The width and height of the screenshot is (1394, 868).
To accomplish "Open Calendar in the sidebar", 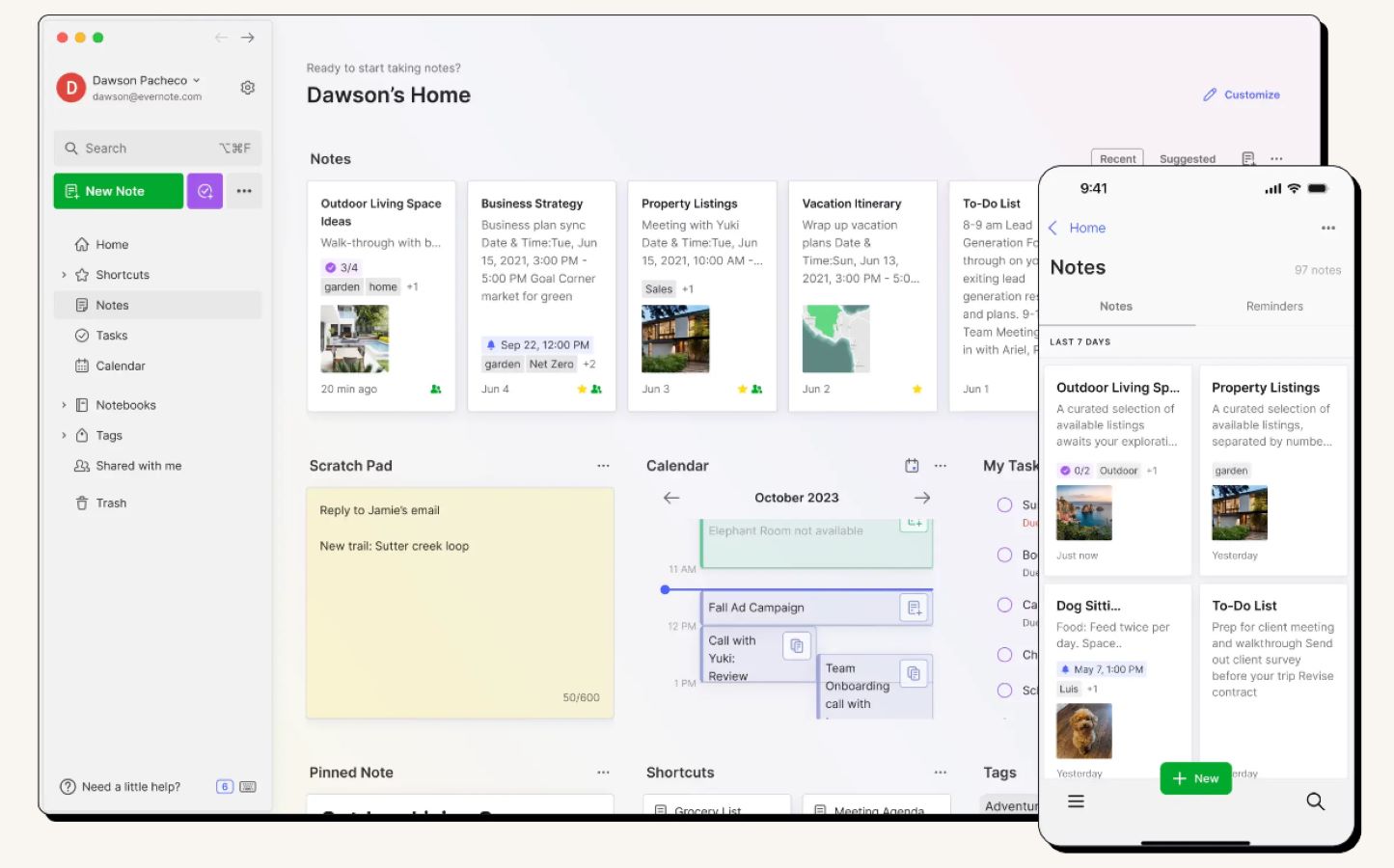I will click(157, 366).
